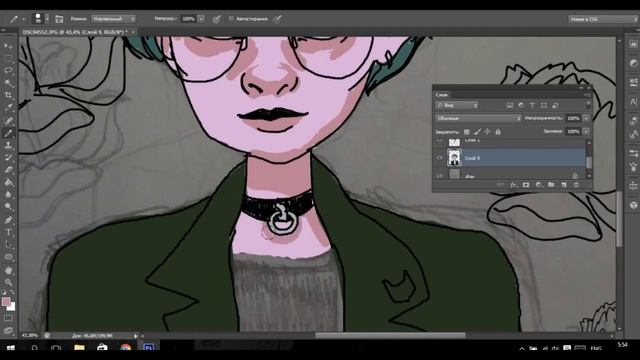The height and width of the screenshot is (360, 640).
Task: Delete the selected layer
Action: tap(576, 185)
